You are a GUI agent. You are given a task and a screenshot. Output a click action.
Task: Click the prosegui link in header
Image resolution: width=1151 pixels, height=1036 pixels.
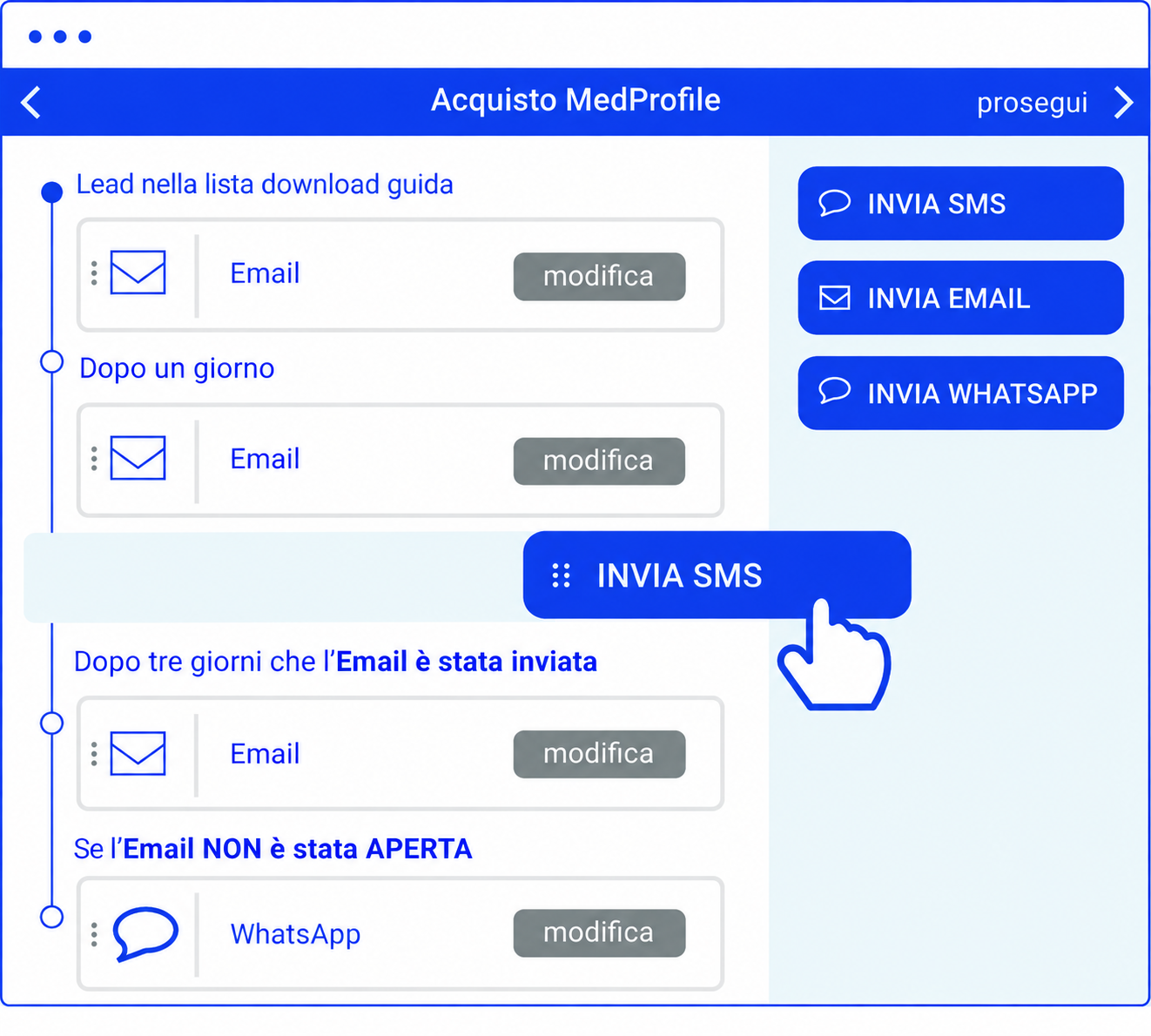click(1032, 104)
